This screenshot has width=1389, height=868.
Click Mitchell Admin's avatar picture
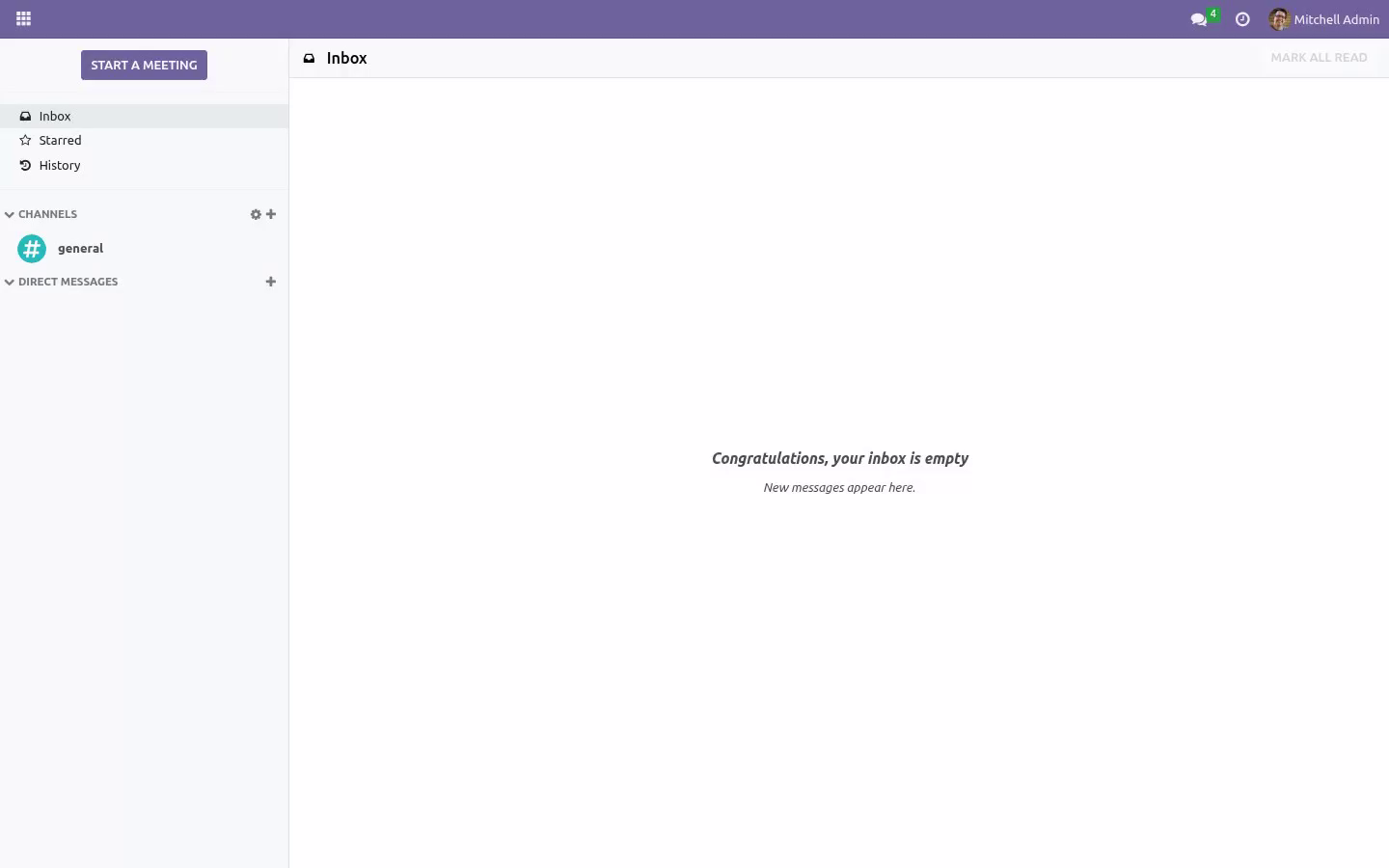(1280, 19)
